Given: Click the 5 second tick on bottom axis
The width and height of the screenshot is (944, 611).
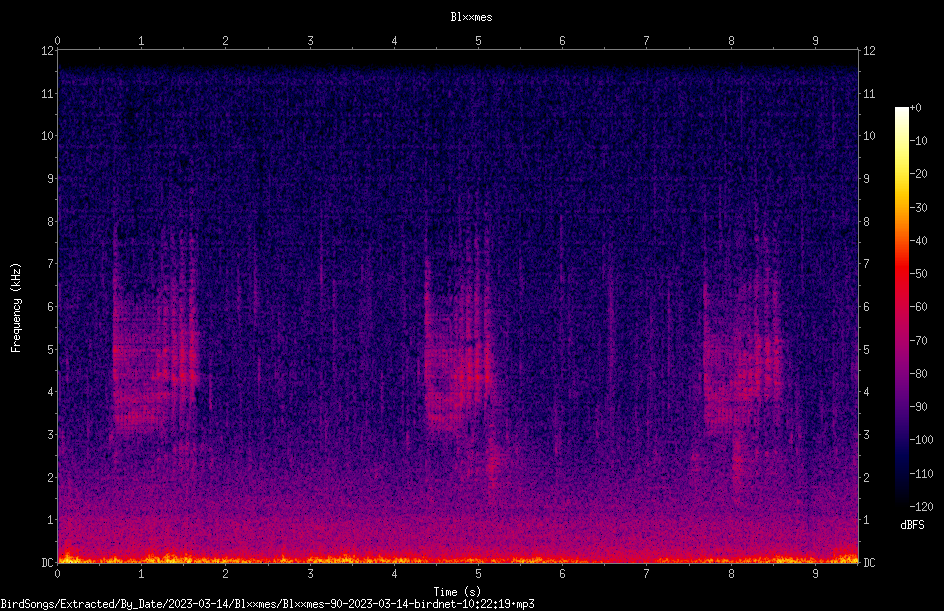Looking at the screenshot, I should point(478,574).
